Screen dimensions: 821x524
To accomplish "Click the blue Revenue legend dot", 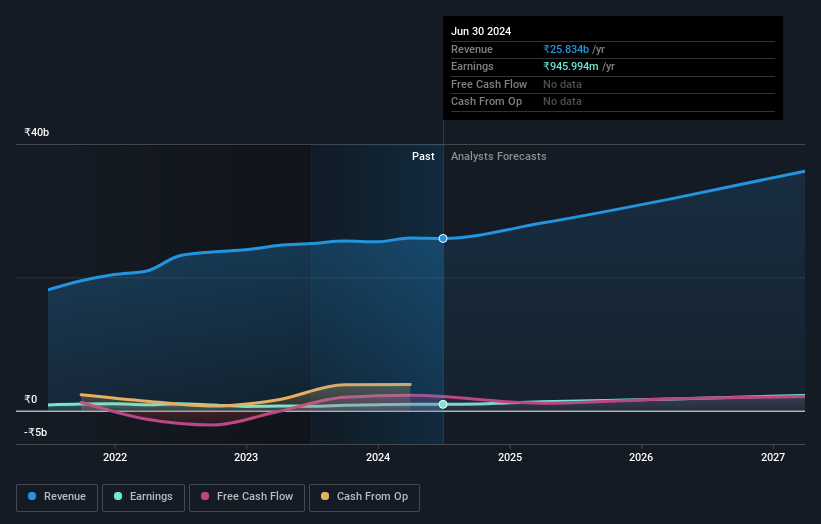I will pyautogui.click(x=32, y=496).
